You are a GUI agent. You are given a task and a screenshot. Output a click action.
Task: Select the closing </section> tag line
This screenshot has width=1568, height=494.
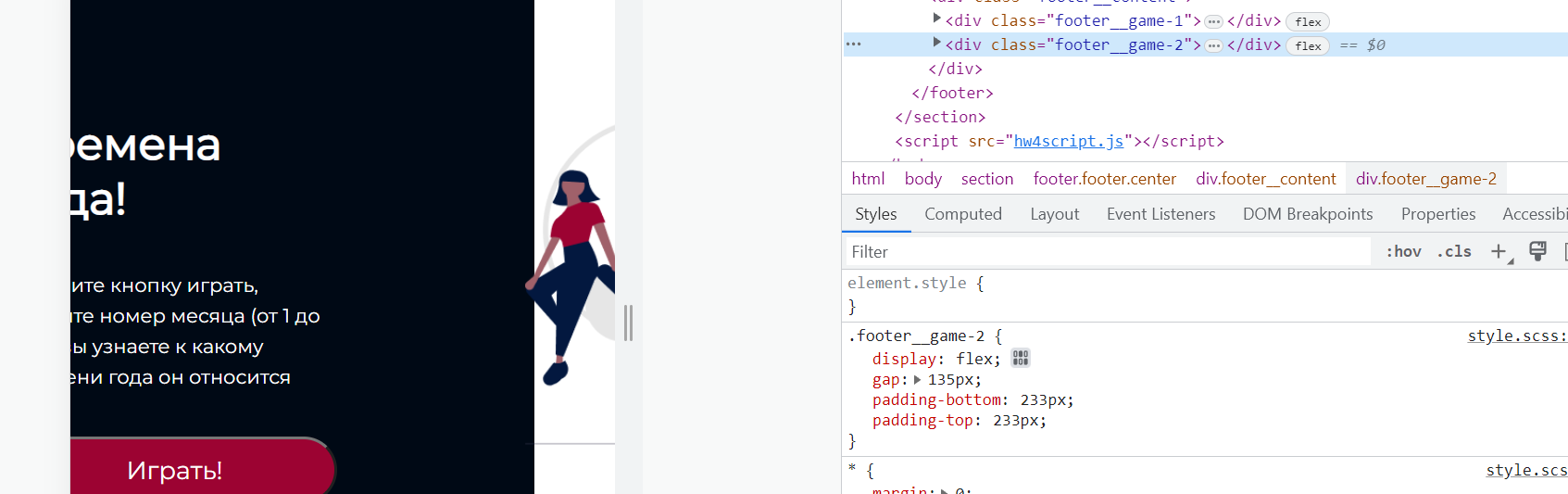[x=940, y=117]
